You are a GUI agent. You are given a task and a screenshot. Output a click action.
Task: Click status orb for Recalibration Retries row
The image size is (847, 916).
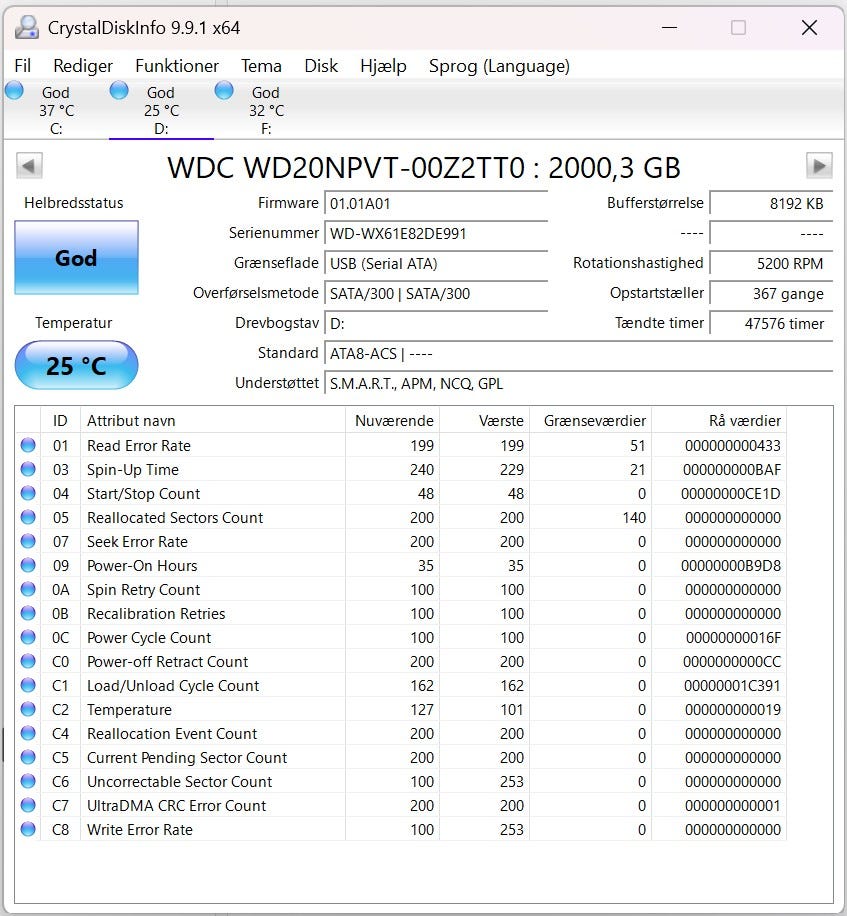click(x=28, y=613)
